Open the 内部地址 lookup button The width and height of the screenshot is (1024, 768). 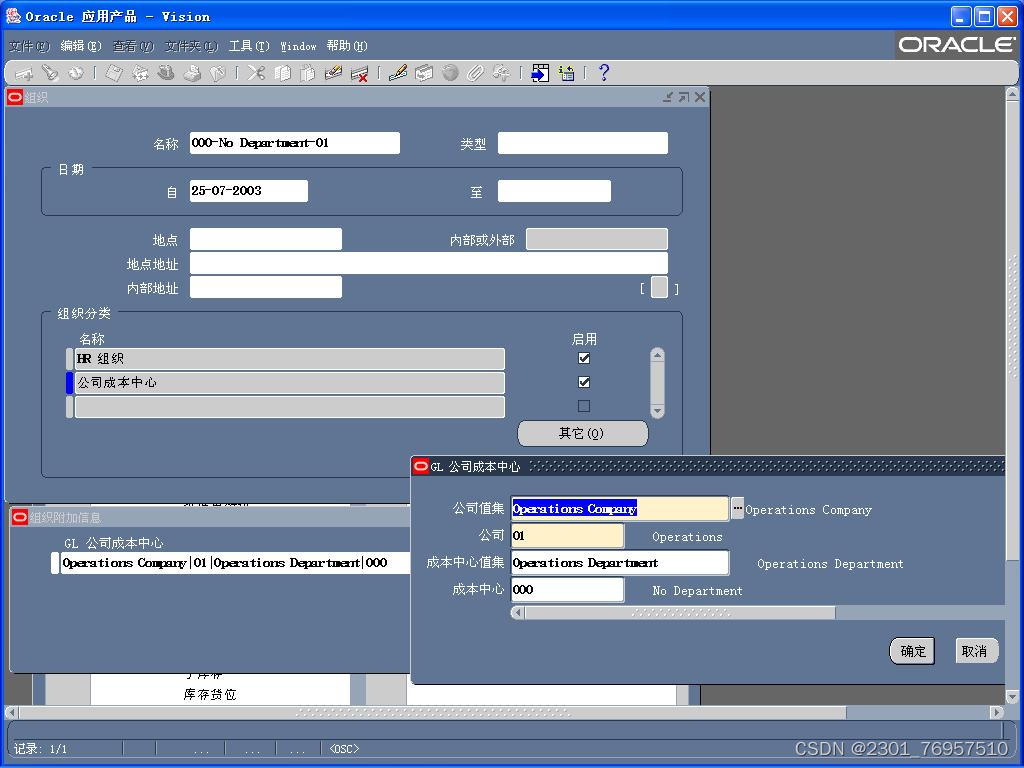[660, 286]
